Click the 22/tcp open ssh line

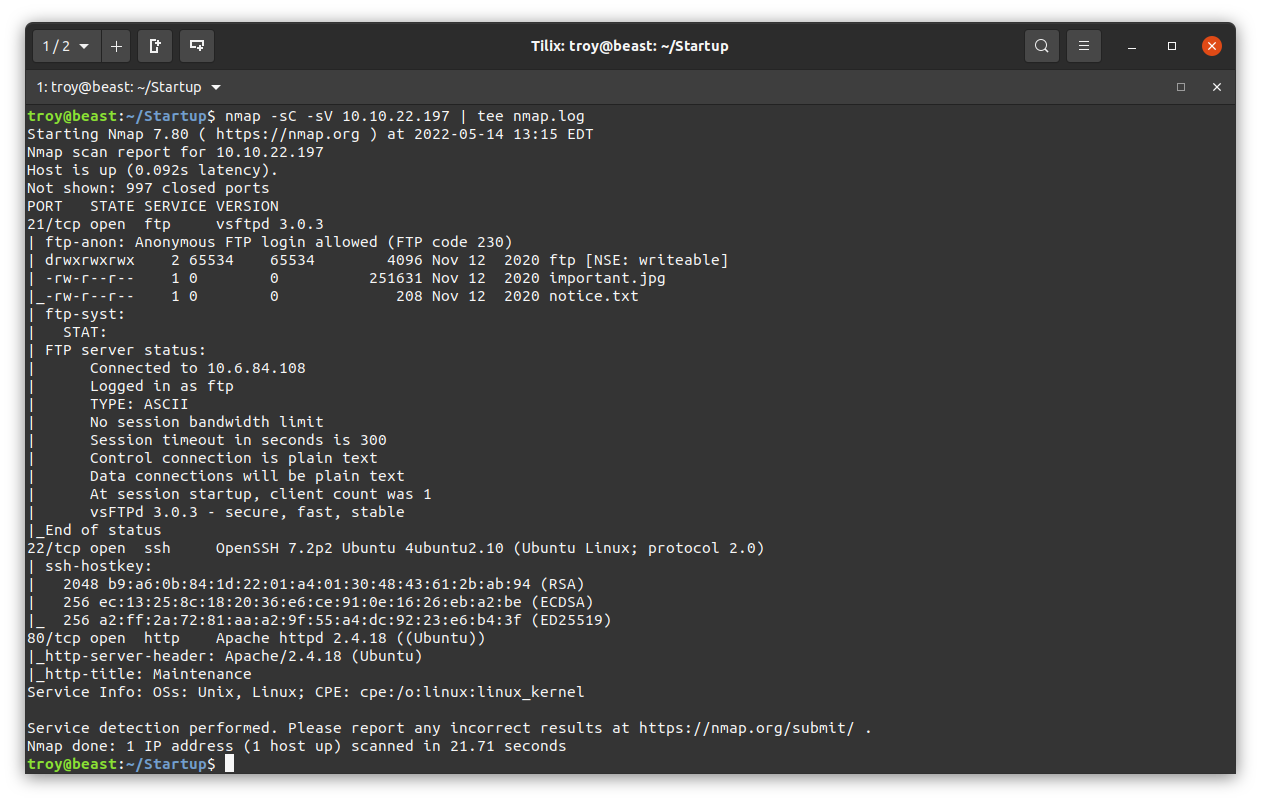(x=396, y=548)
